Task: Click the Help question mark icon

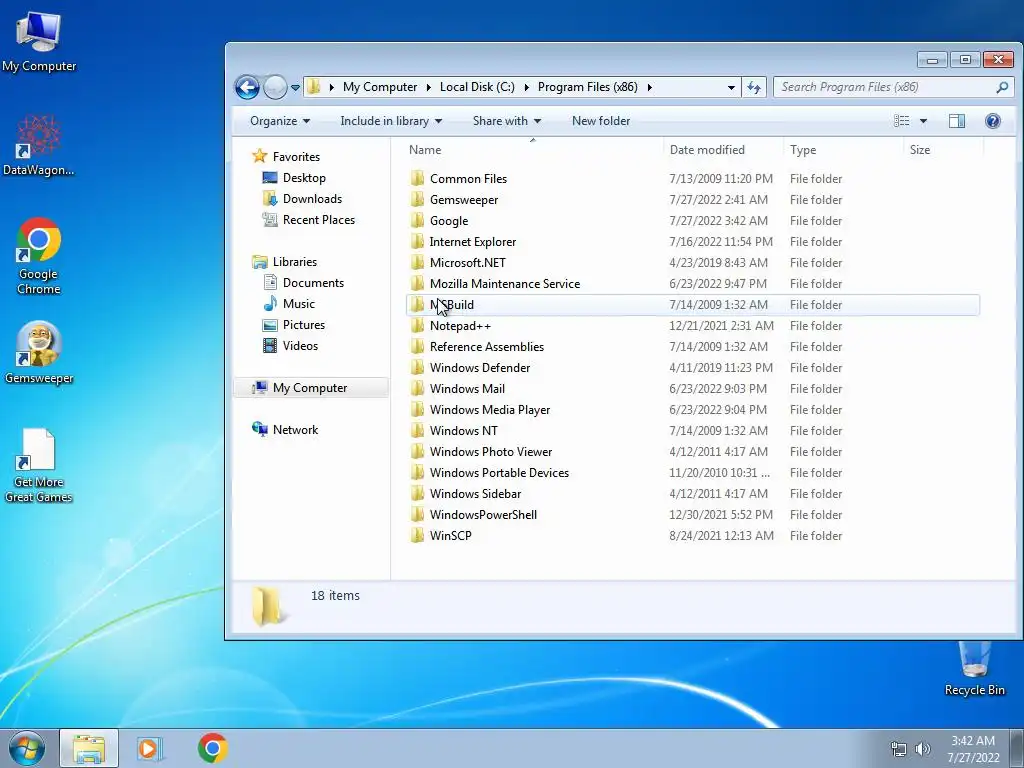Action: 993,121
